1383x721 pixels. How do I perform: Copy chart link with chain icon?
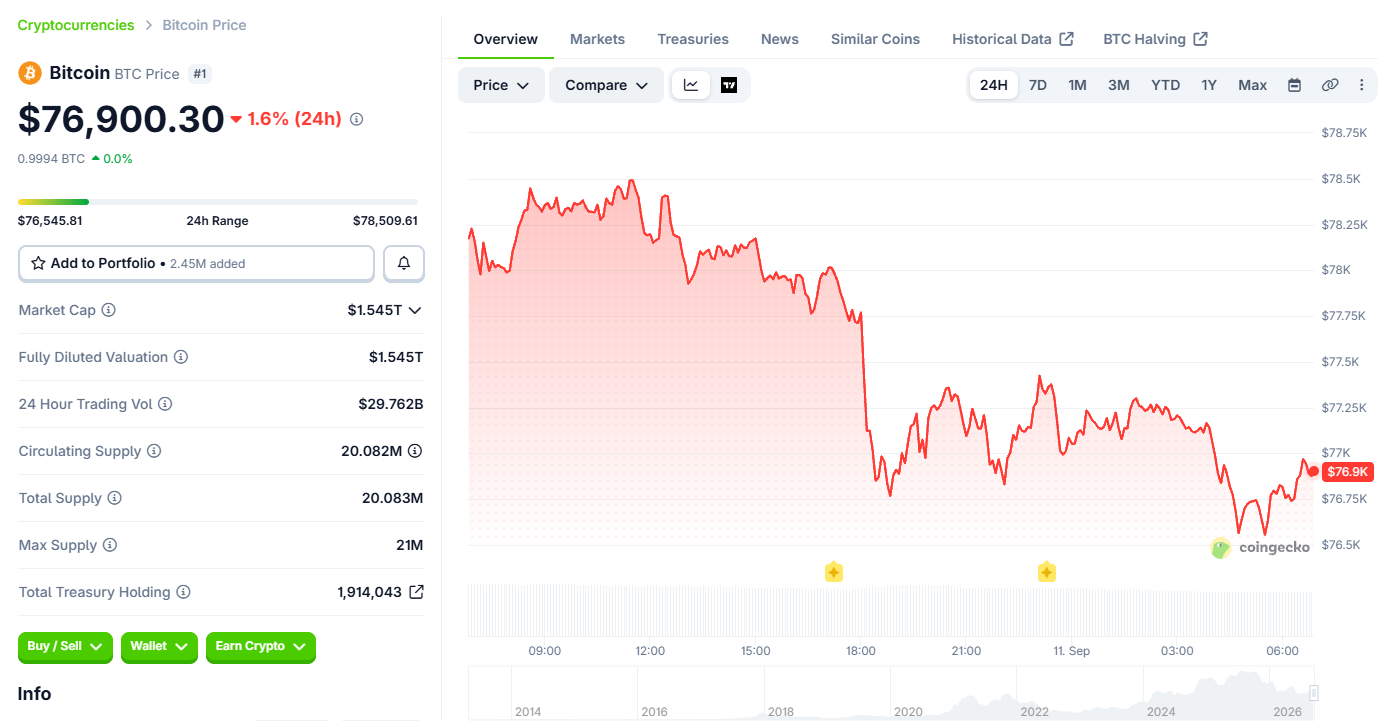click(x=1330, y=85)
